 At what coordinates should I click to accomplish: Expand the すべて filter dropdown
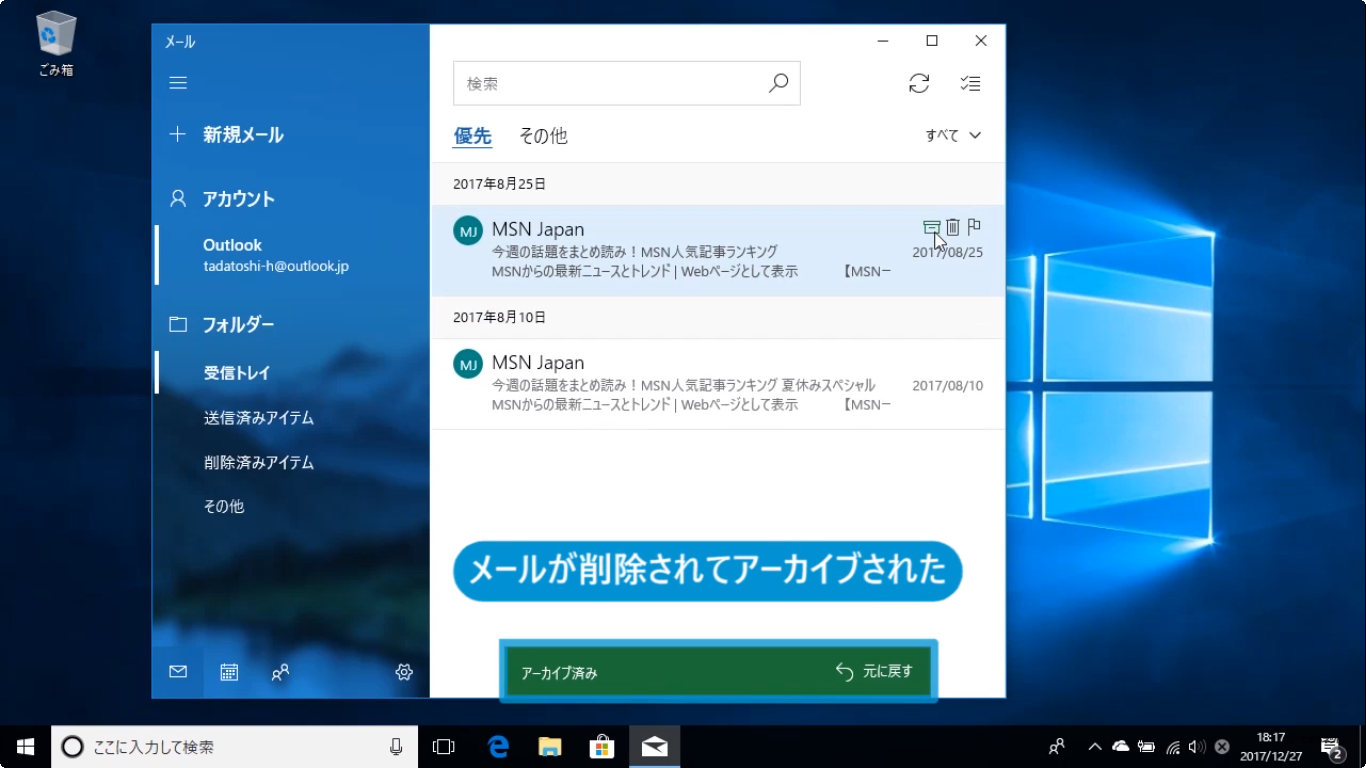pyautogui.click(x=953, y=136)
